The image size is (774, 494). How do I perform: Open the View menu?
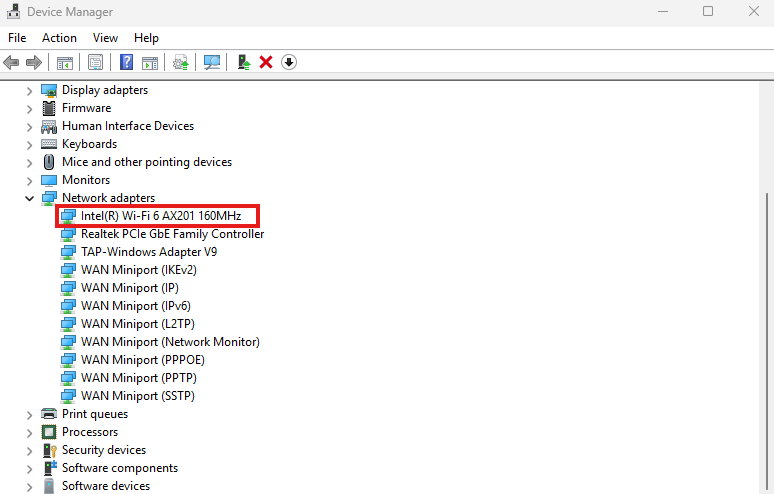105,37
